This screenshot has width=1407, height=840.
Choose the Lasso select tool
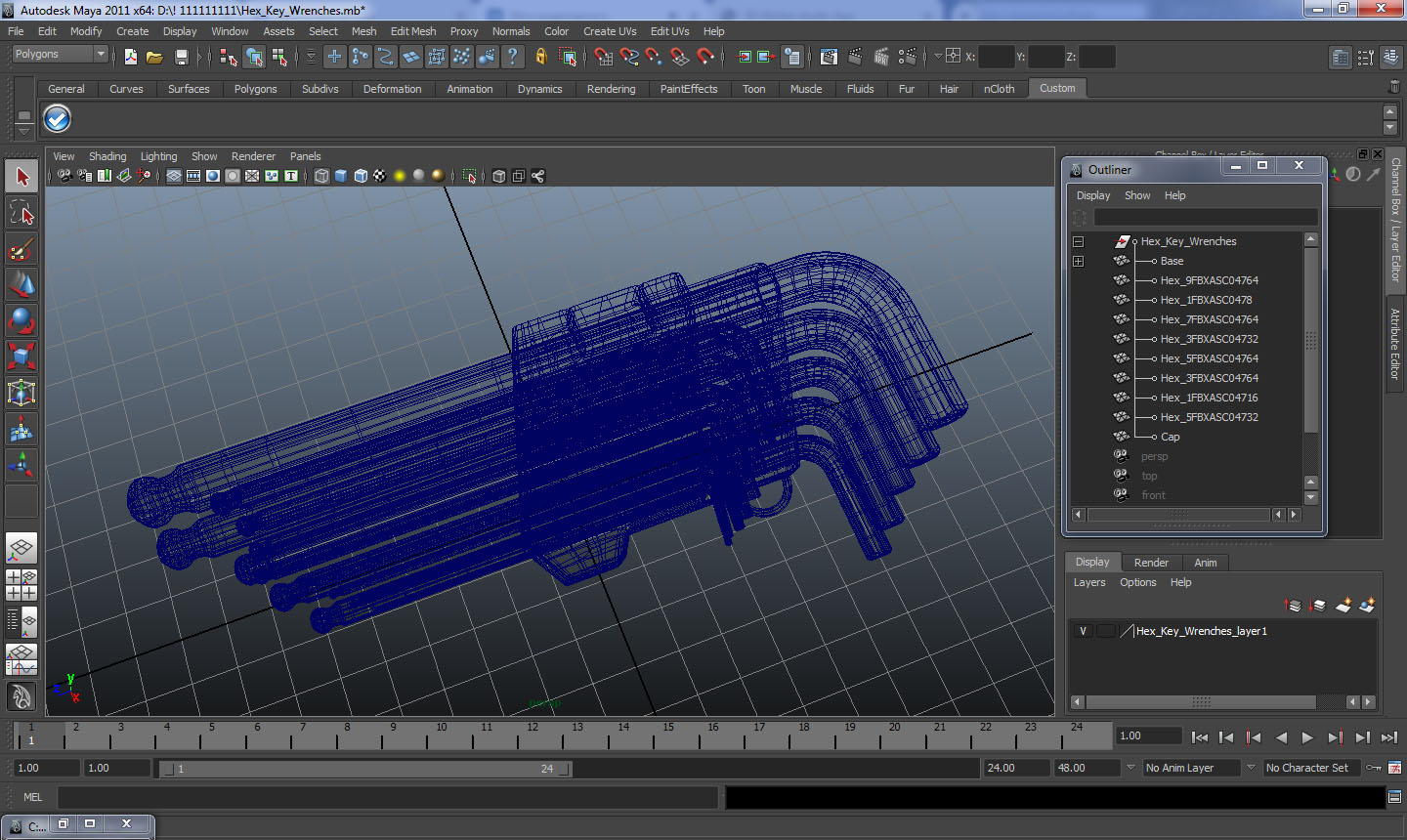pos(21,213)
